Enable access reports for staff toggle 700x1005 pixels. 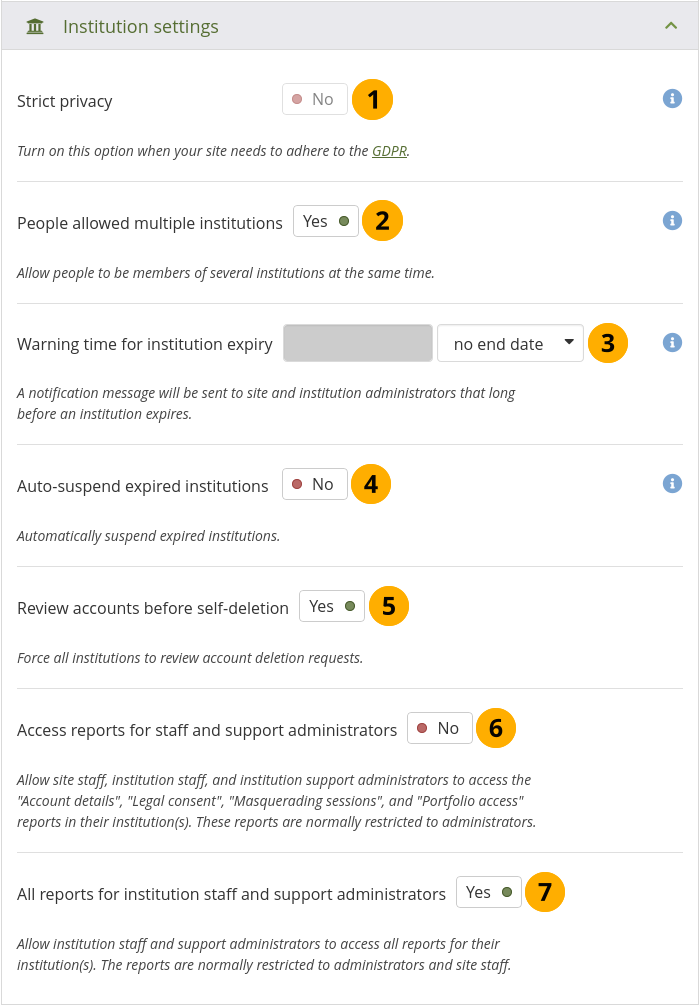[x=440, y=728]
